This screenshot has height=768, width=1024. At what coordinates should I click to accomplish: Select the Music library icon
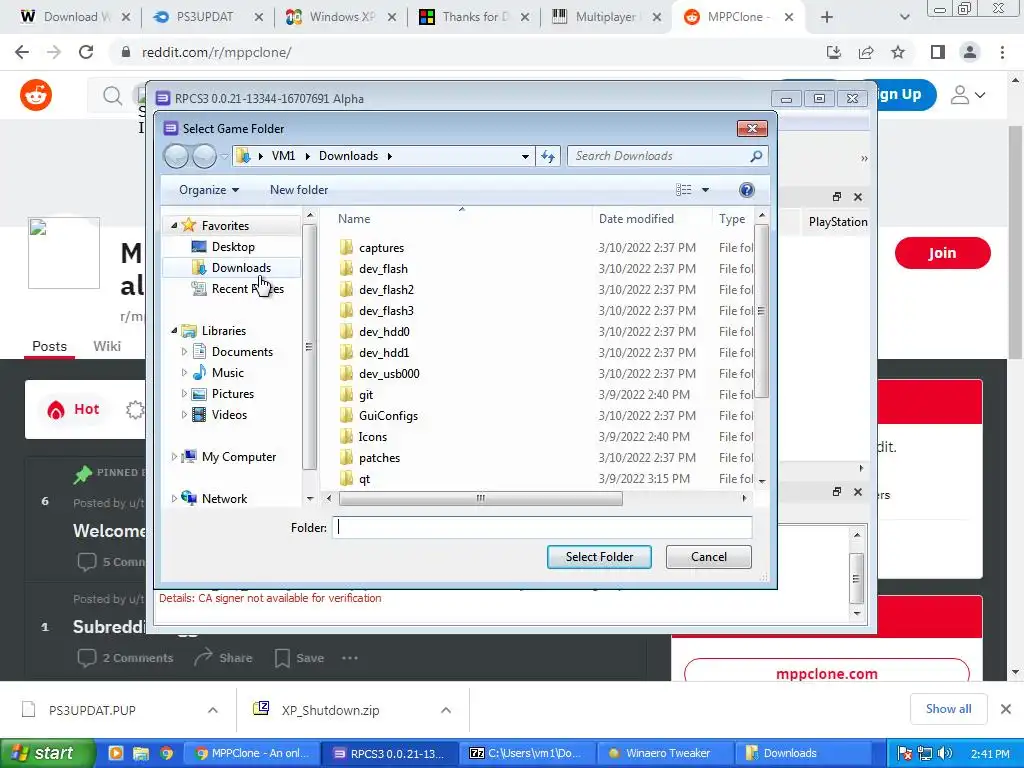click(x=199, y=372)
